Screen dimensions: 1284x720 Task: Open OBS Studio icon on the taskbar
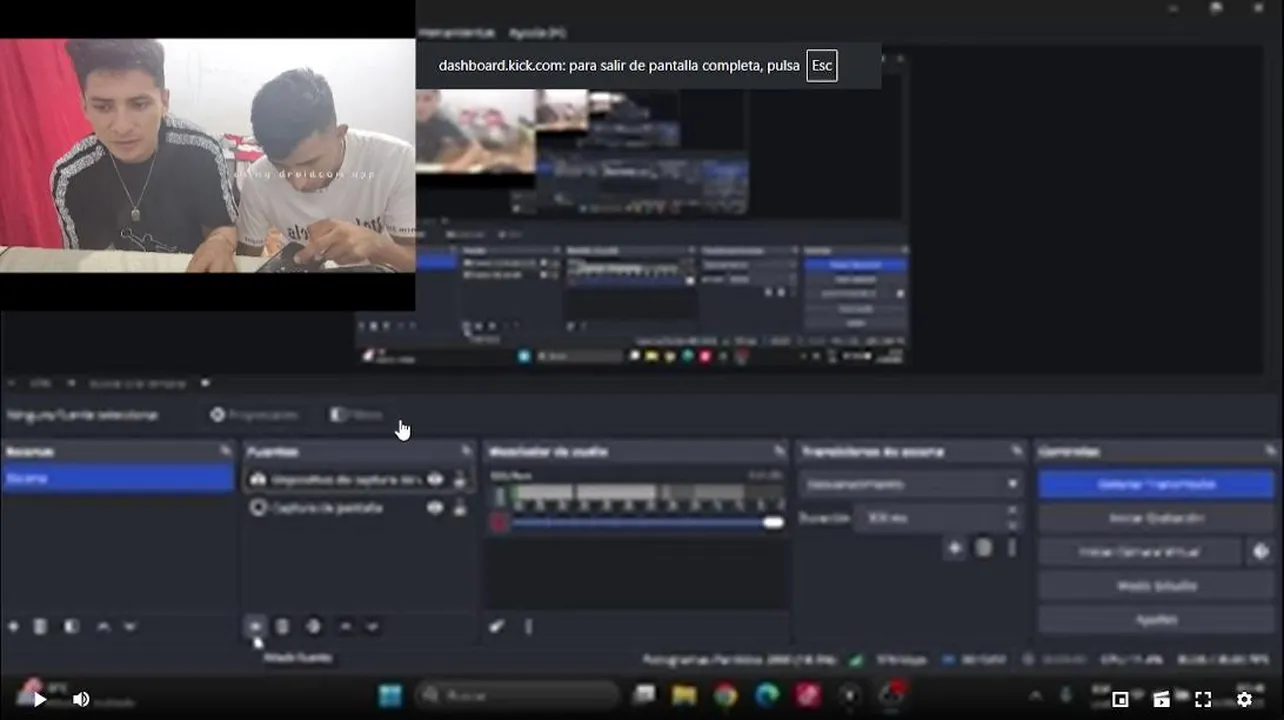(891, 694)
